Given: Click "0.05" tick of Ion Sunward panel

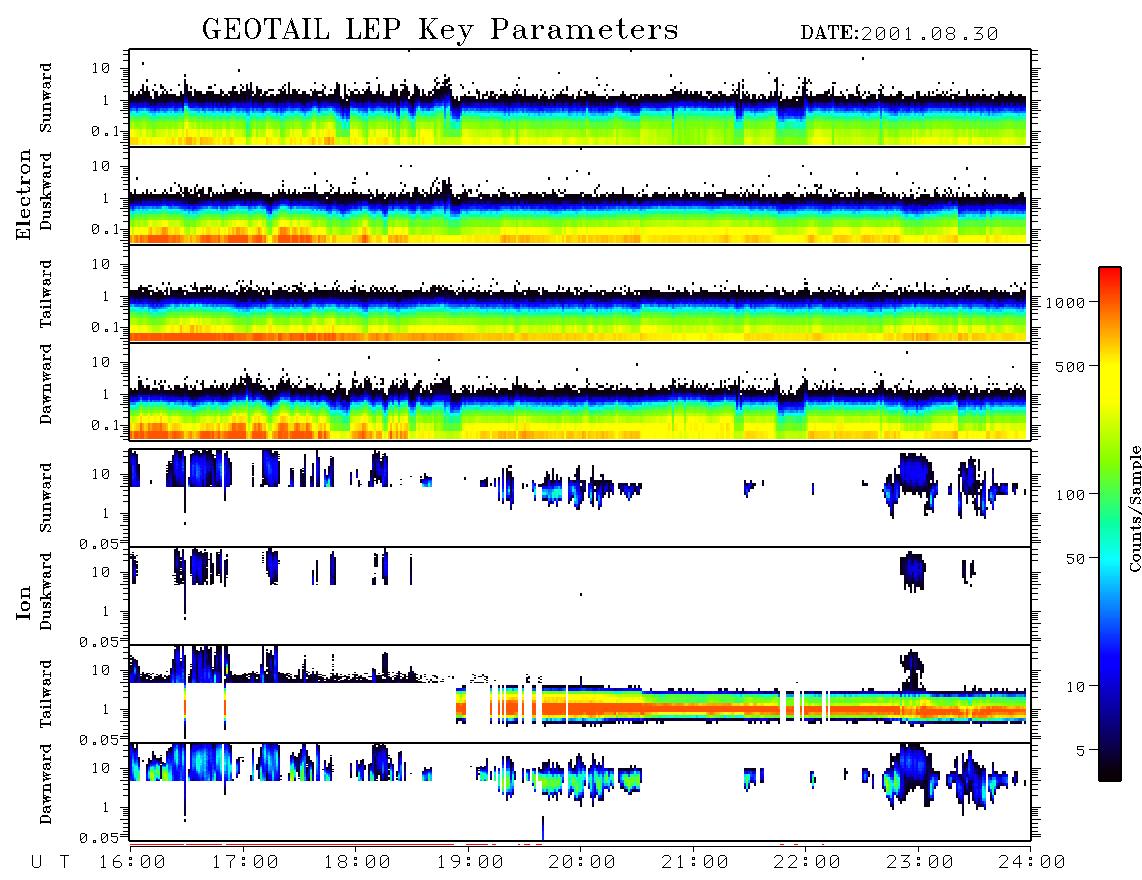Looking at the screenshot, I should [x=99, y=543].
